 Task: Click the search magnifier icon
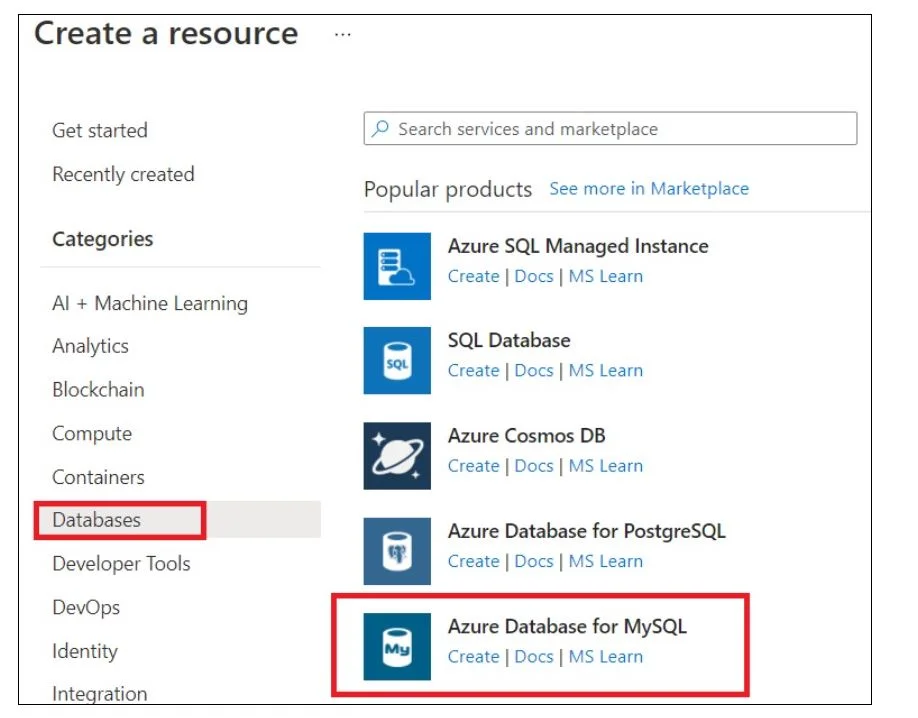pos(381,129)
